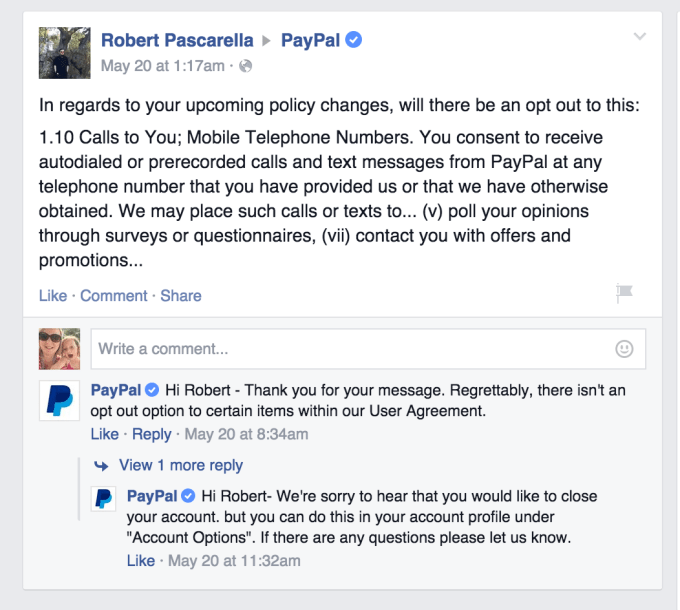Viewport: 680px width, 610px height.
Task: Click your own avatar beside comment box
Action: click(x=59, y=349)
